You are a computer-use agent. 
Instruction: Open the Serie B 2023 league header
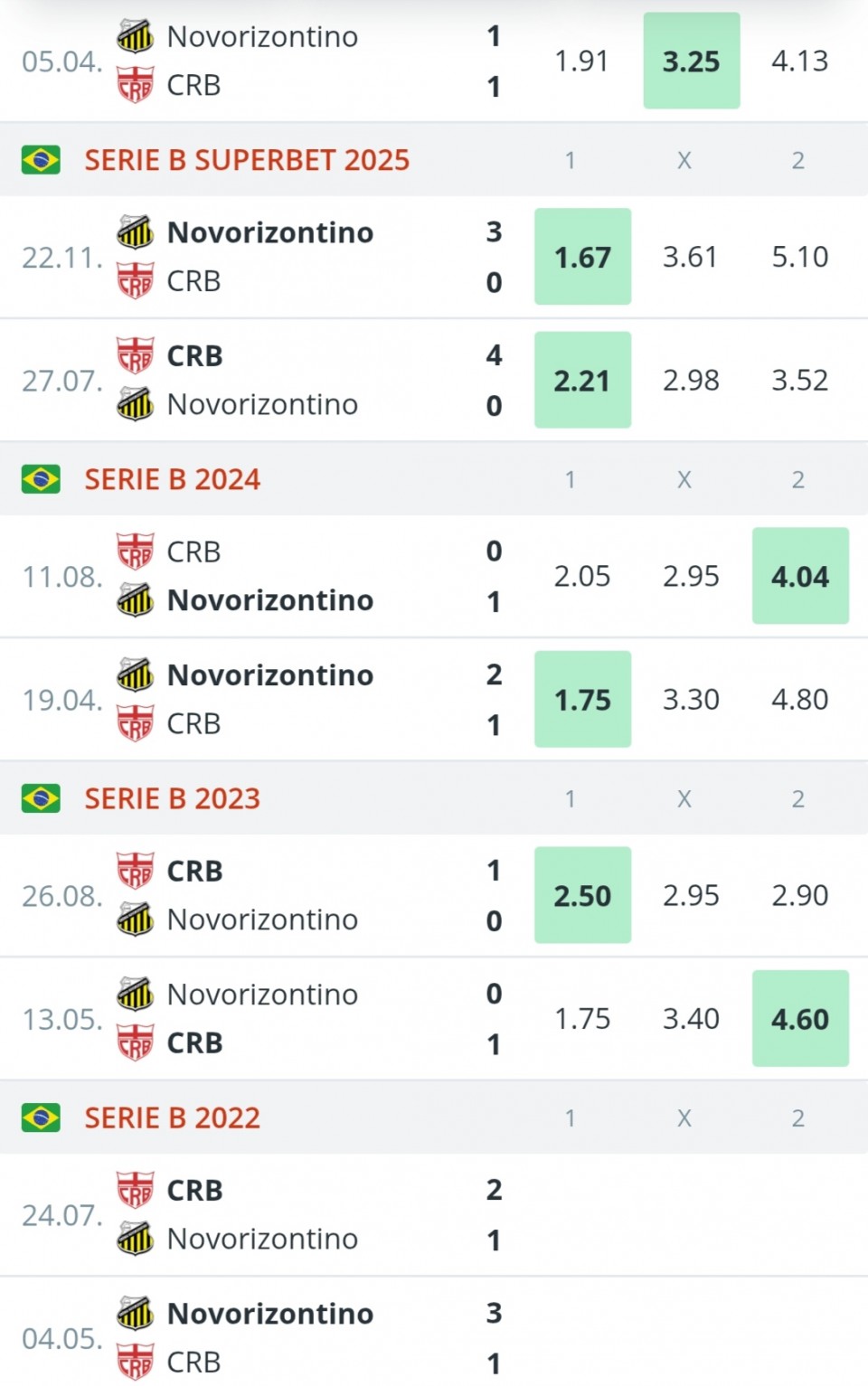point(173,798)
